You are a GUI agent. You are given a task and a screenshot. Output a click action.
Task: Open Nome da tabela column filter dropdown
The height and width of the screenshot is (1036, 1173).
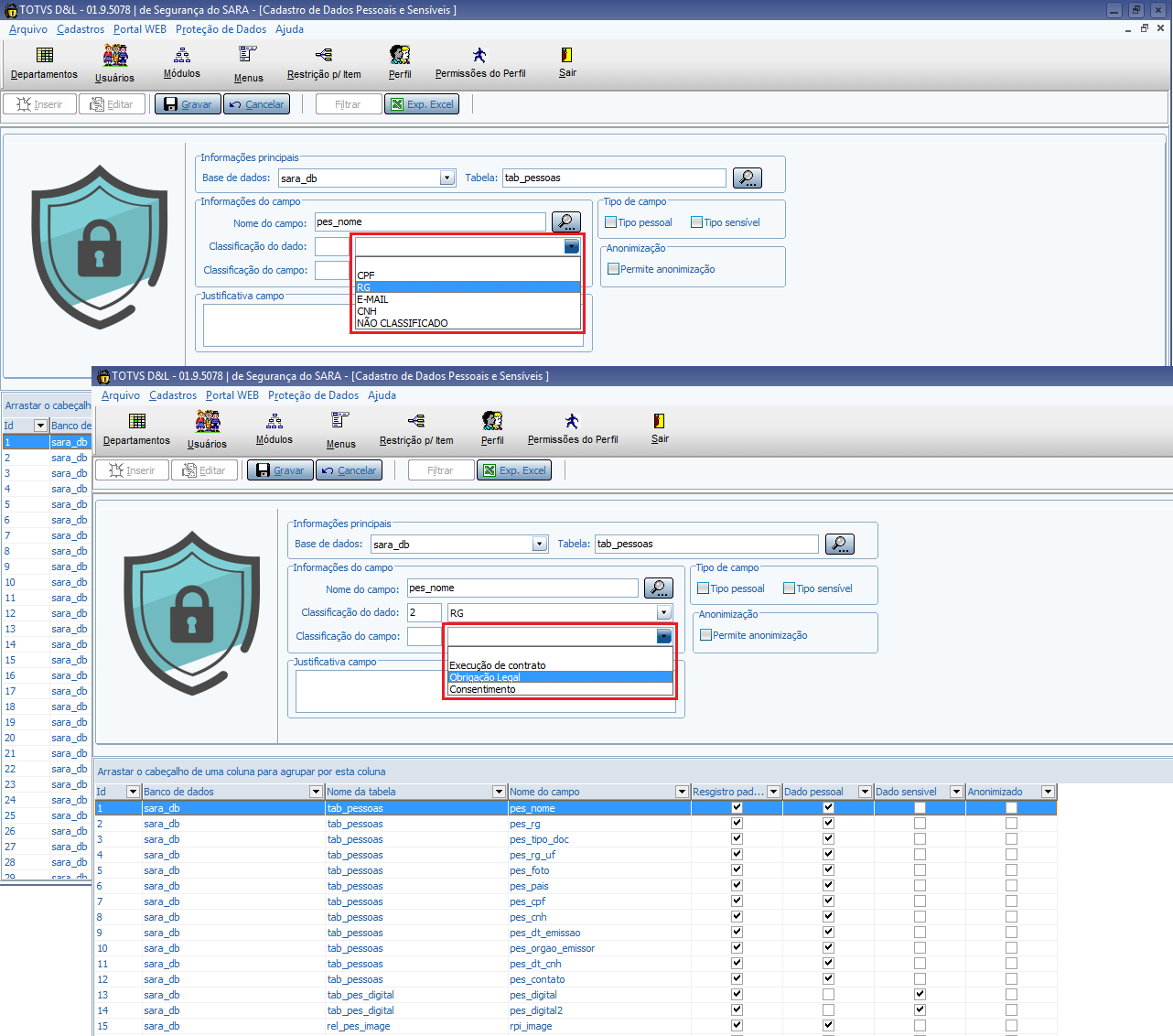pyautogui.click(x=499, y=792)
